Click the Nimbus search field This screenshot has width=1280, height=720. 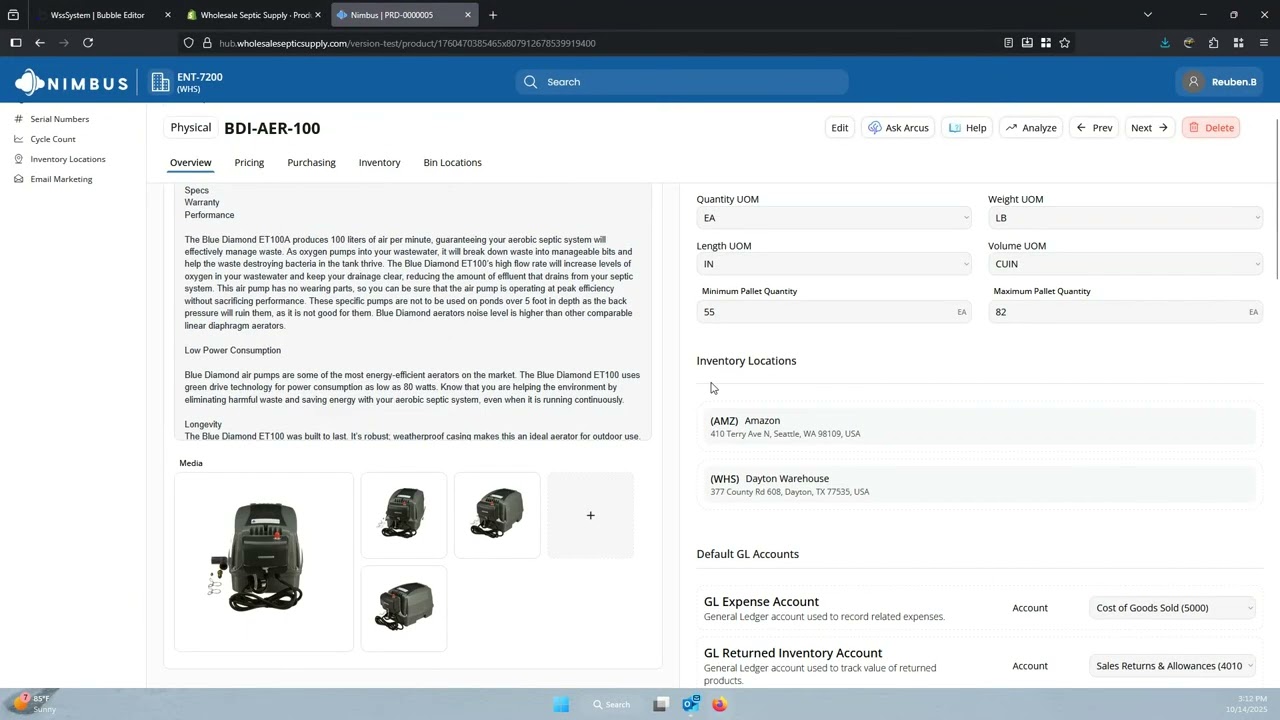coord(682,82)
